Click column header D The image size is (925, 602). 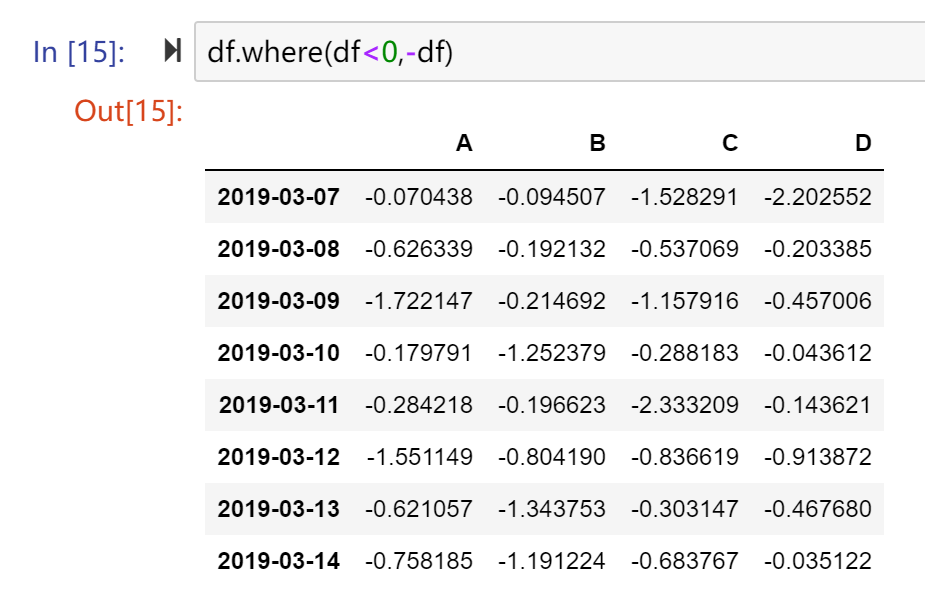point(863,143)
